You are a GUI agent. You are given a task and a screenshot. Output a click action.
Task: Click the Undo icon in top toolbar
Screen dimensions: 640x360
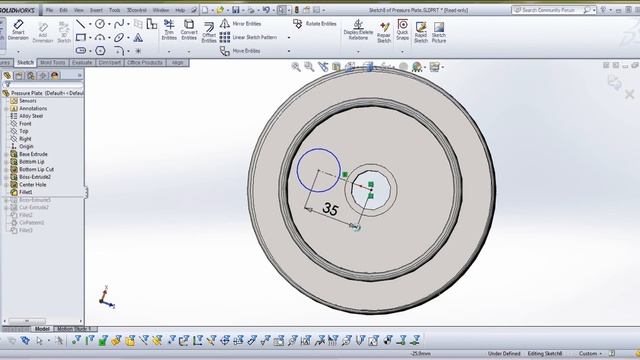(x=266, y=10)
